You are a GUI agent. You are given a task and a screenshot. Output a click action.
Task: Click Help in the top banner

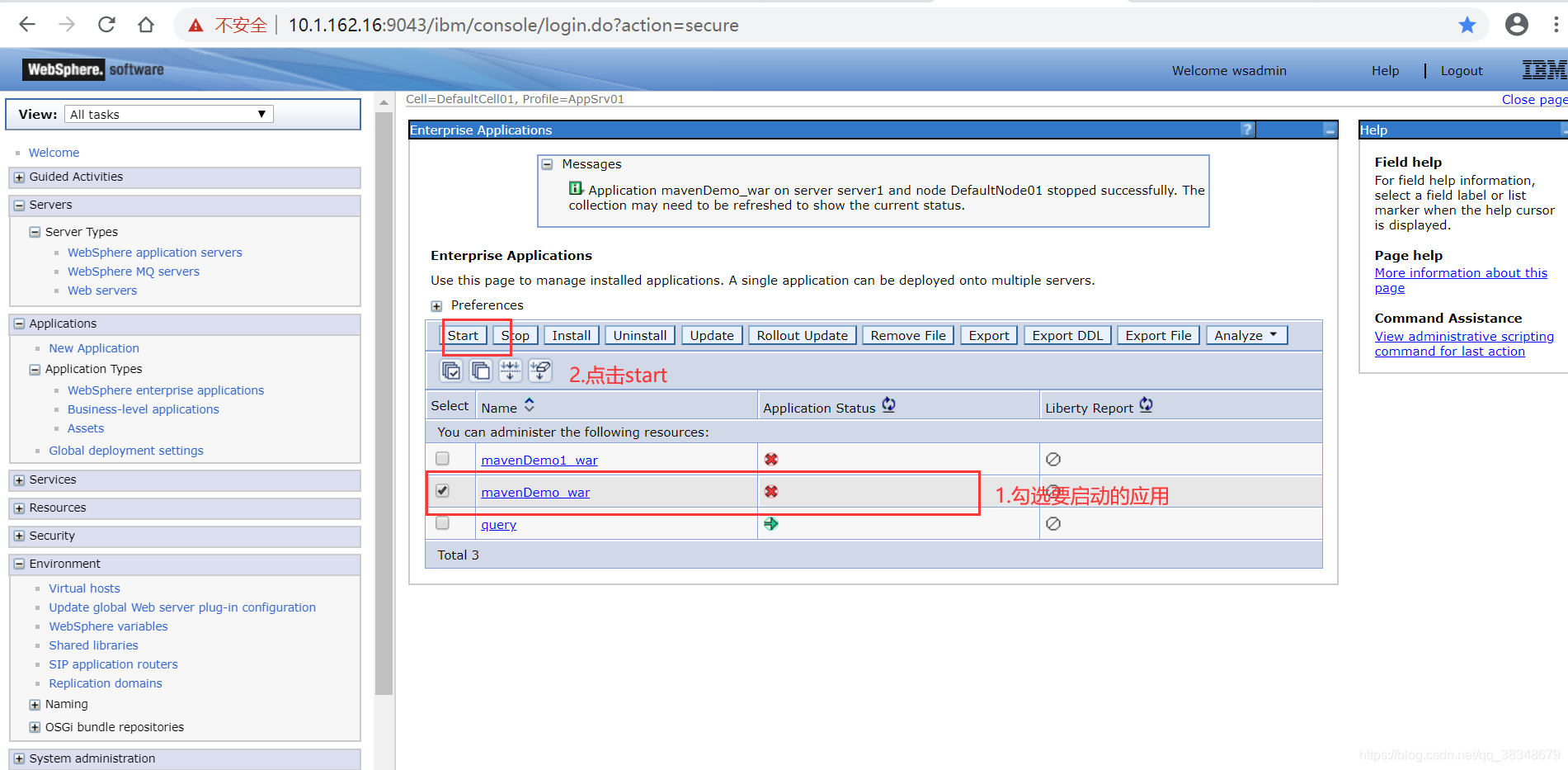tap(1385, 71)
